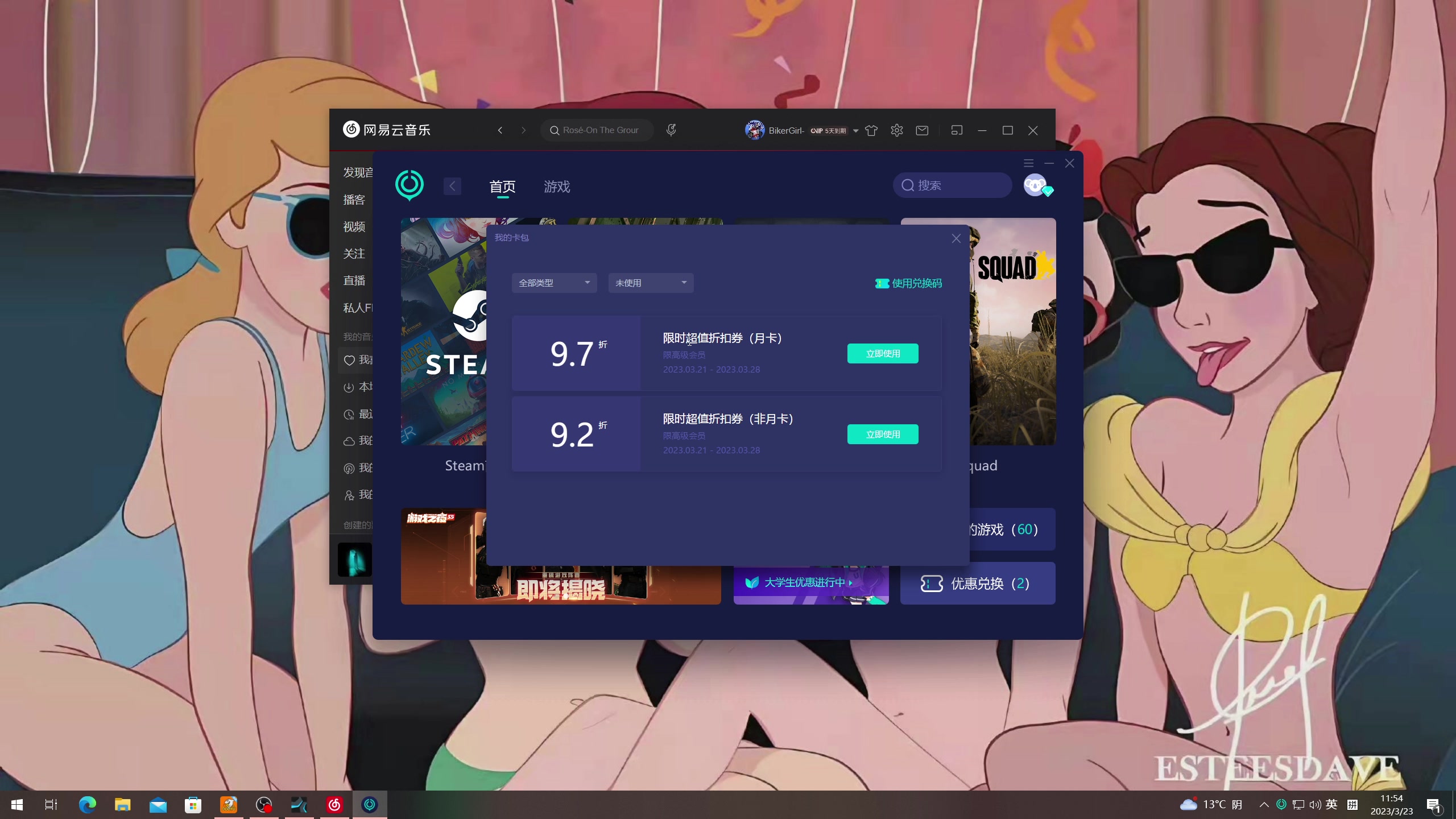Use the 9.7折 monthly card coupon

[x=883, y=354]
